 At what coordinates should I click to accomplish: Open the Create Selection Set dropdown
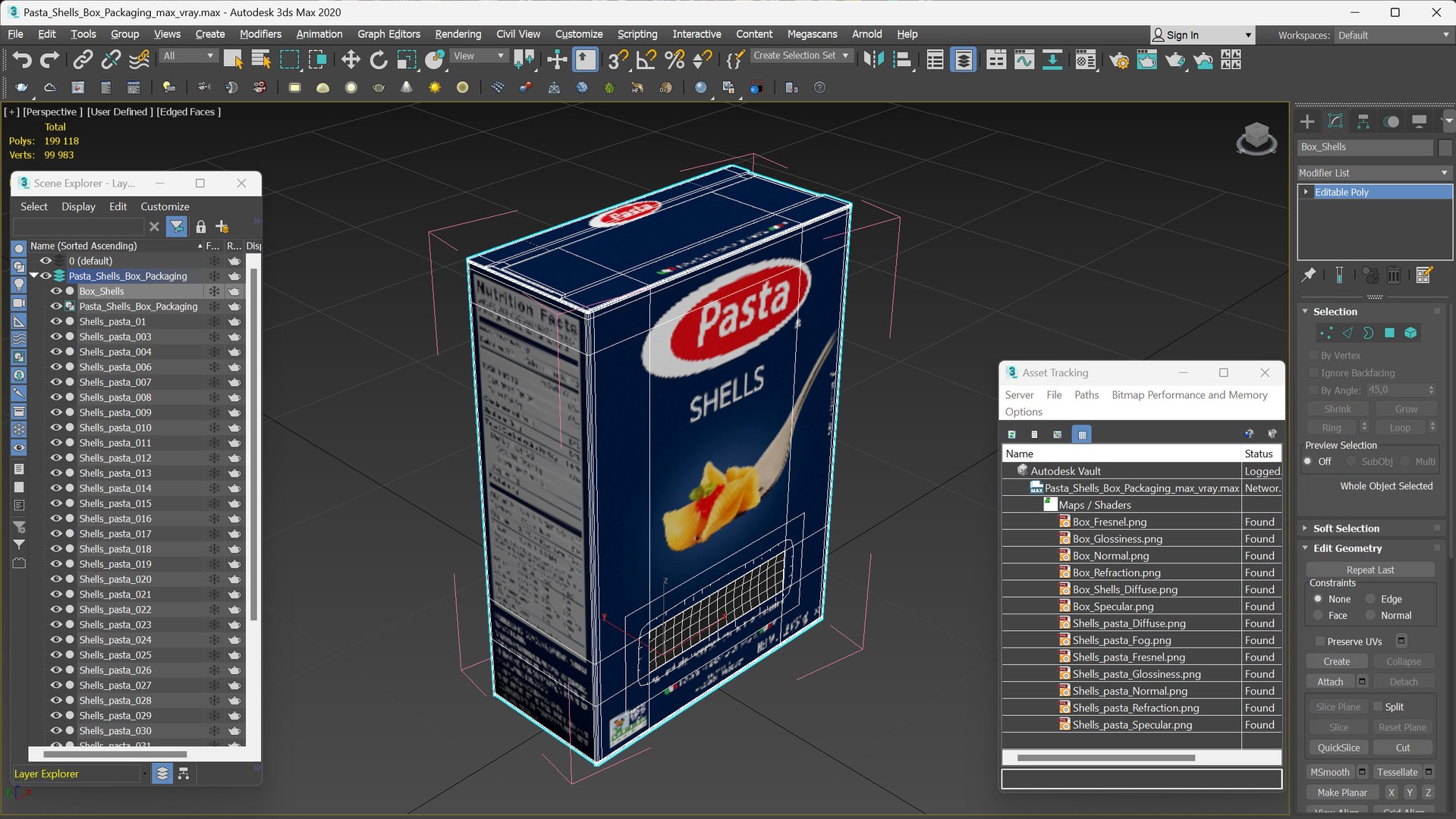[x=800, y=55]
